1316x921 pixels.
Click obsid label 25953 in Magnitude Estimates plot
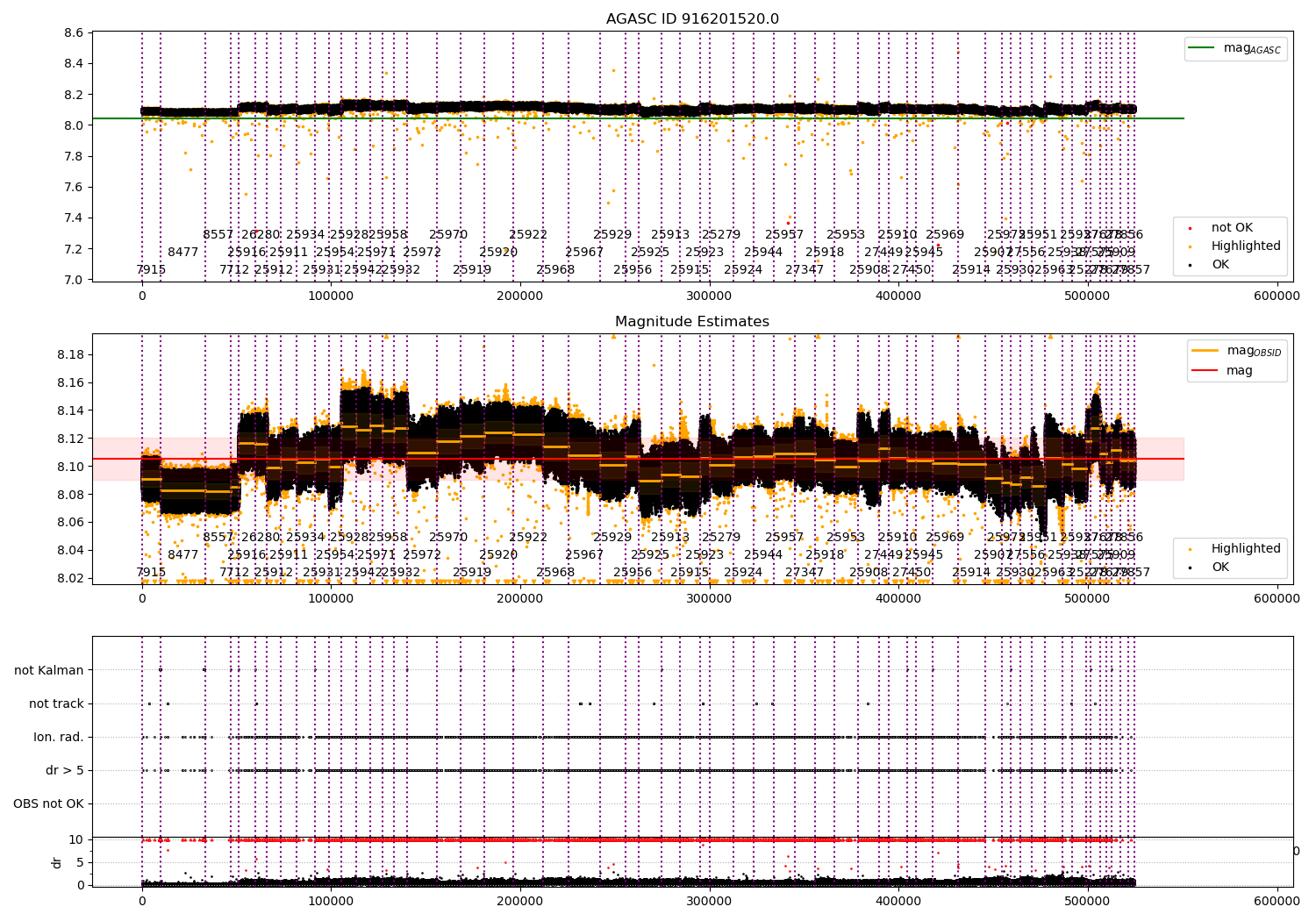click(846, 537)
